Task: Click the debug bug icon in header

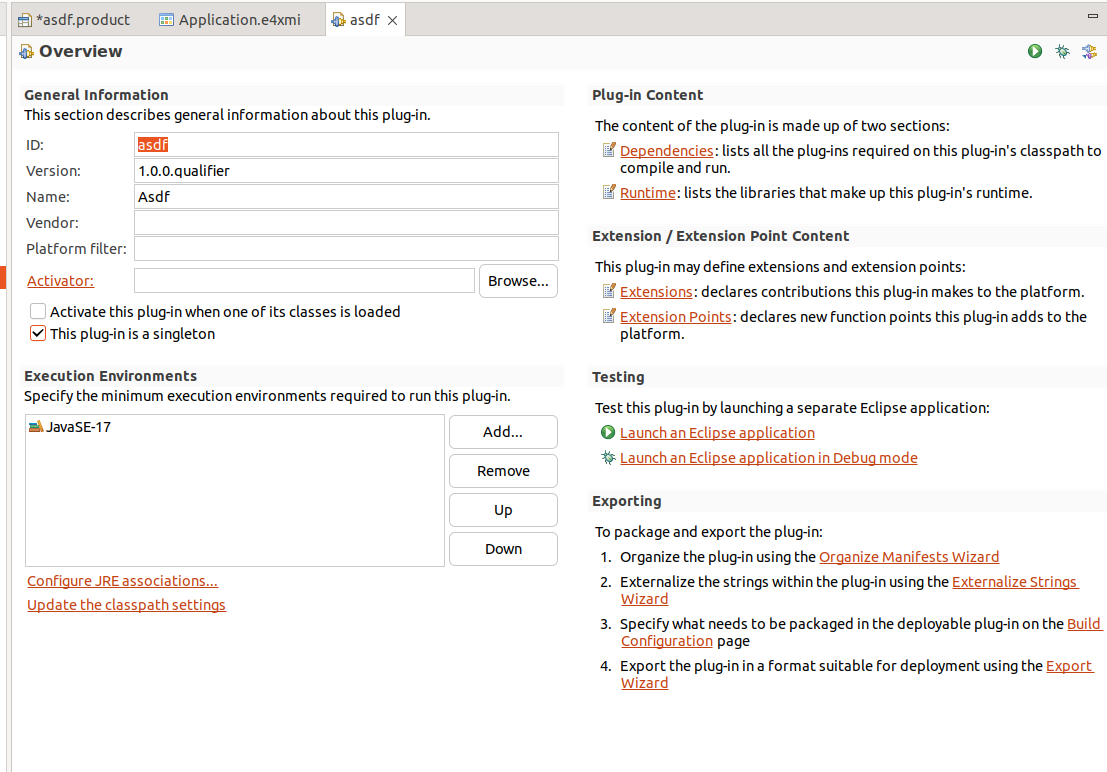Action: (1062, 51)
